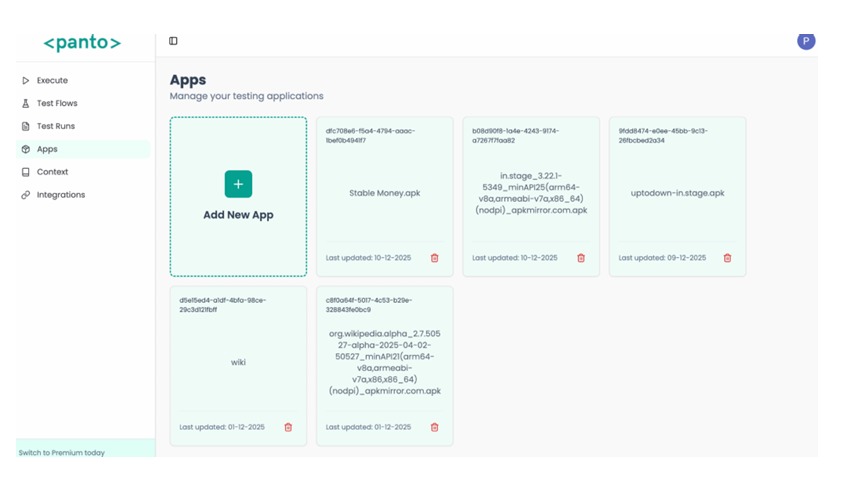Open Integrations page
Viewport: 856px width, 483px height.
[61, 195]
